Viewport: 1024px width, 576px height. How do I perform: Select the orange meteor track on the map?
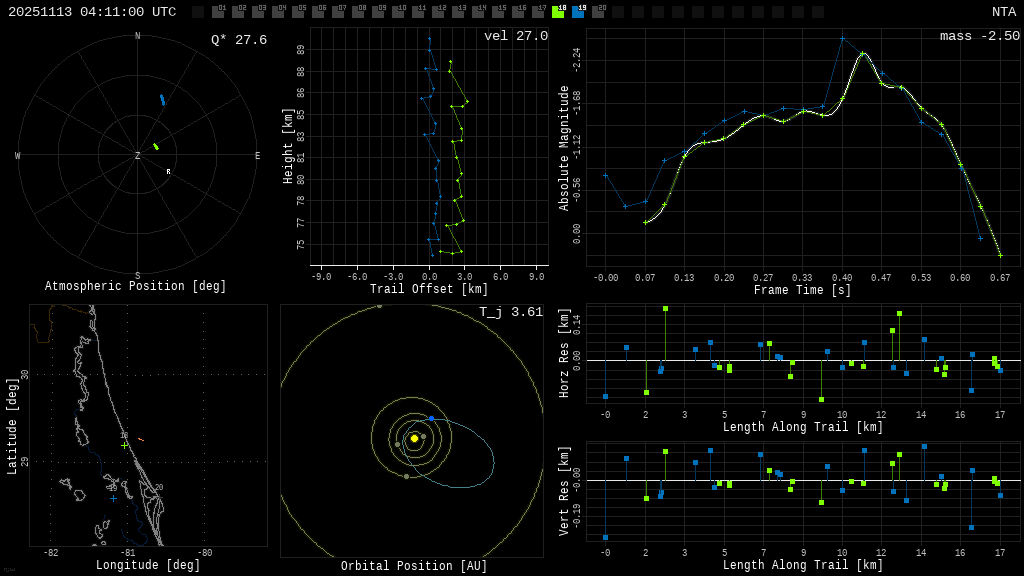coord(141,440)
